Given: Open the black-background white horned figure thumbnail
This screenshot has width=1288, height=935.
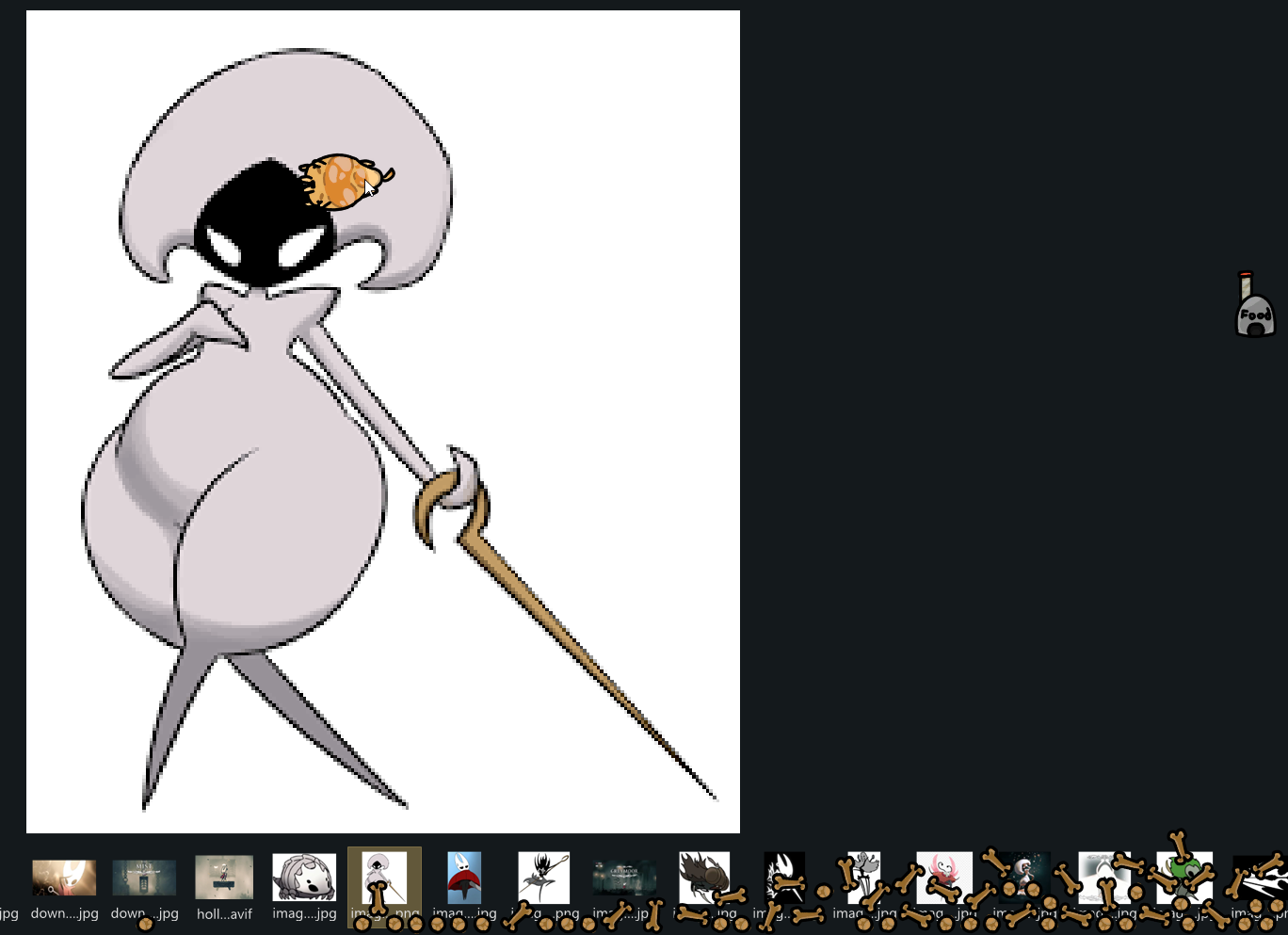Looking at the screenshot, I should pos(784,878).
